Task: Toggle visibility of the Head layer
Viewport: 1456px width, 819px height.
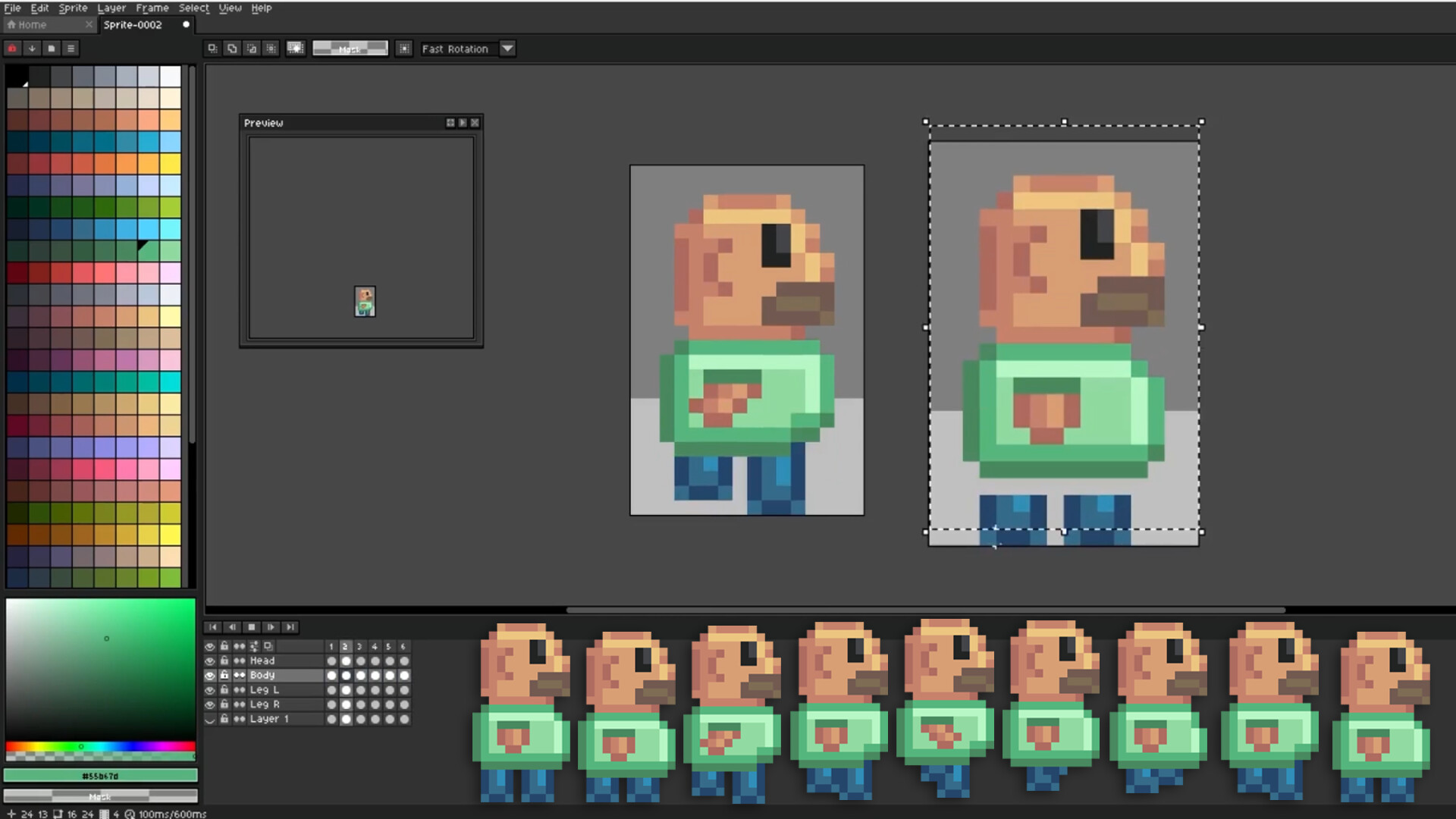Action: click(x=211, y=661)
